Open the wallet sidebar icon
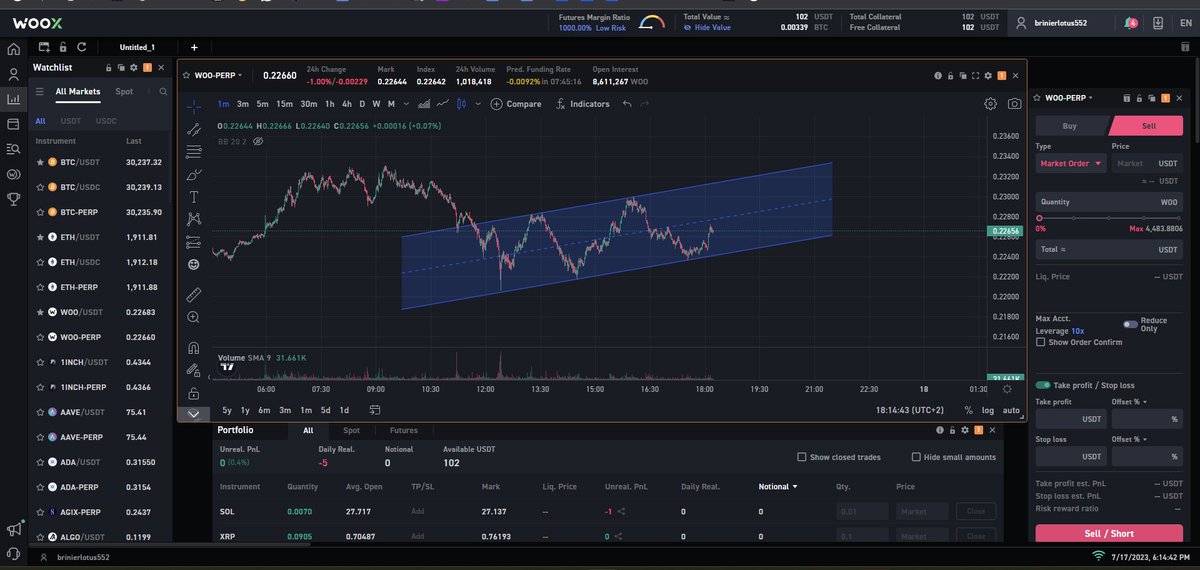This screenshot has height=570, width=1200. pyautogui.click(x=13, y=124)
